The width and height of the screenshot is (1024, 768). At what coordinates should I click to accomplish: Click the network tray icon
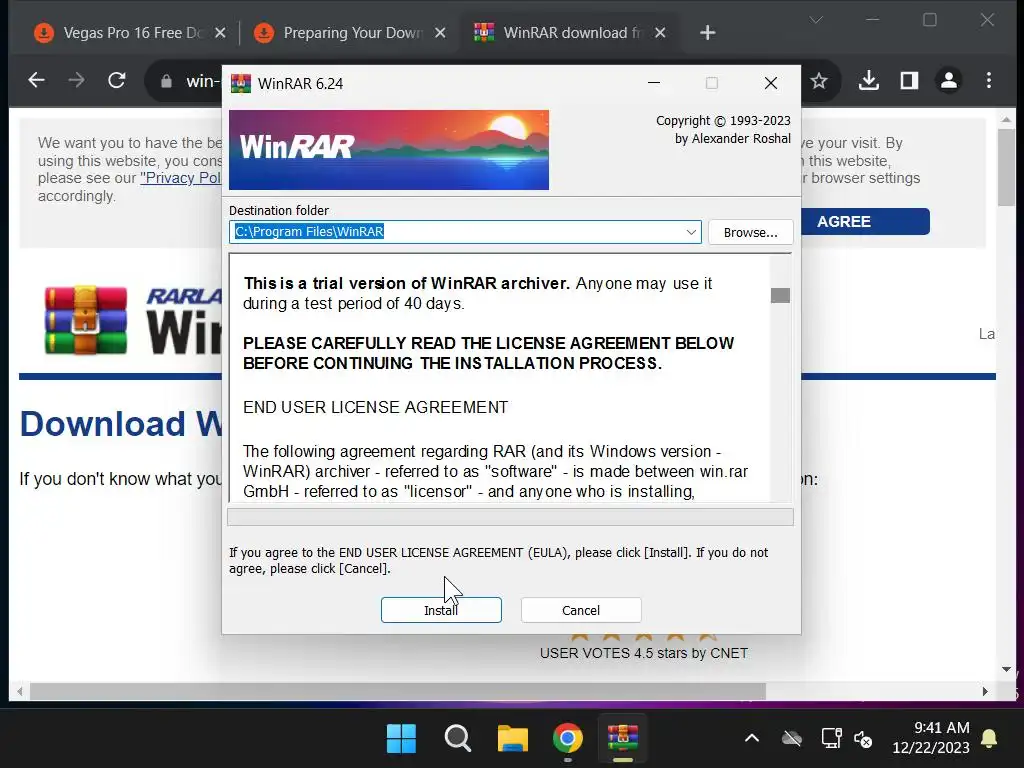[831, 739]
